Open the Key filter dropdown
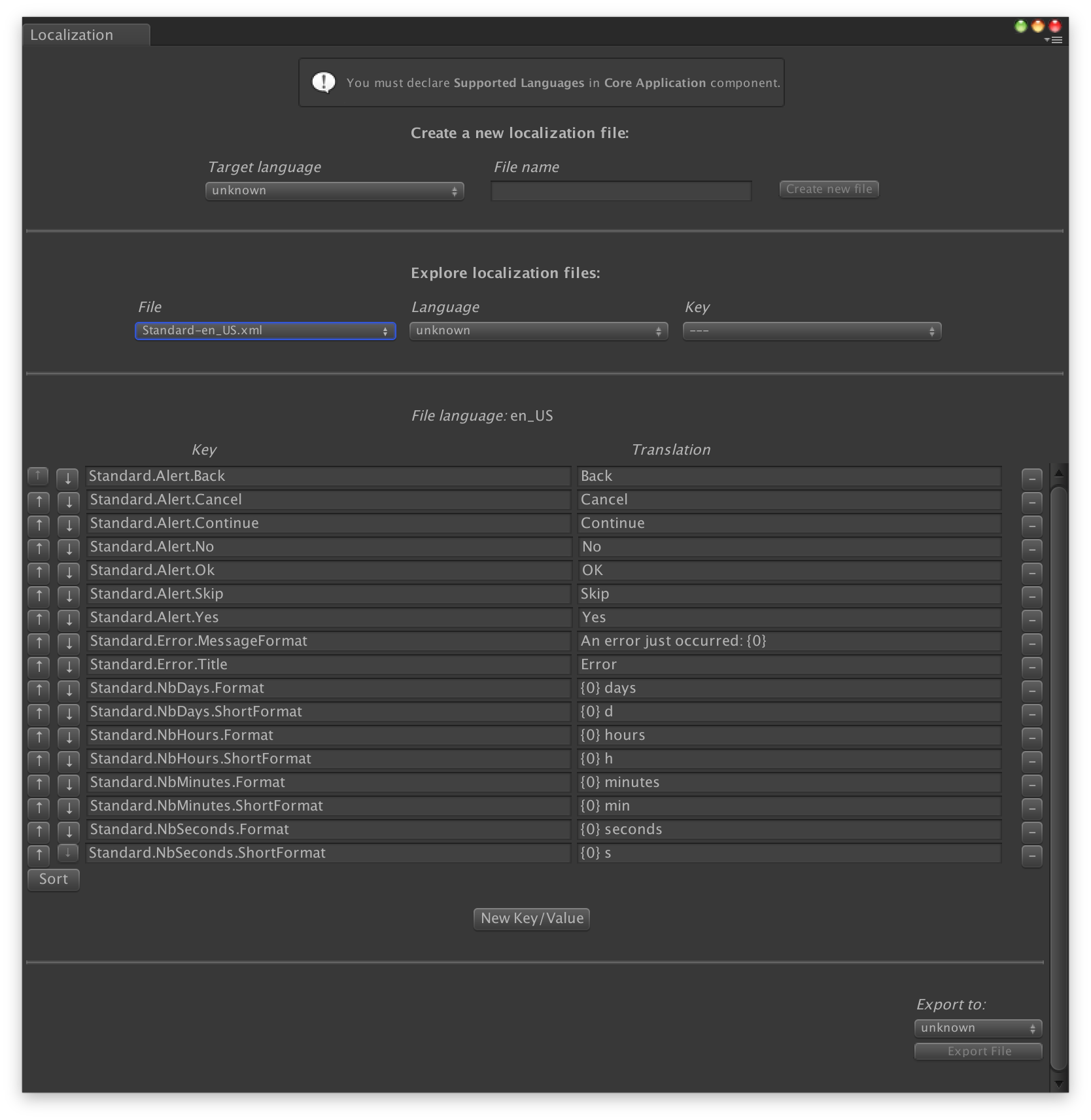 tap(812, 330)
